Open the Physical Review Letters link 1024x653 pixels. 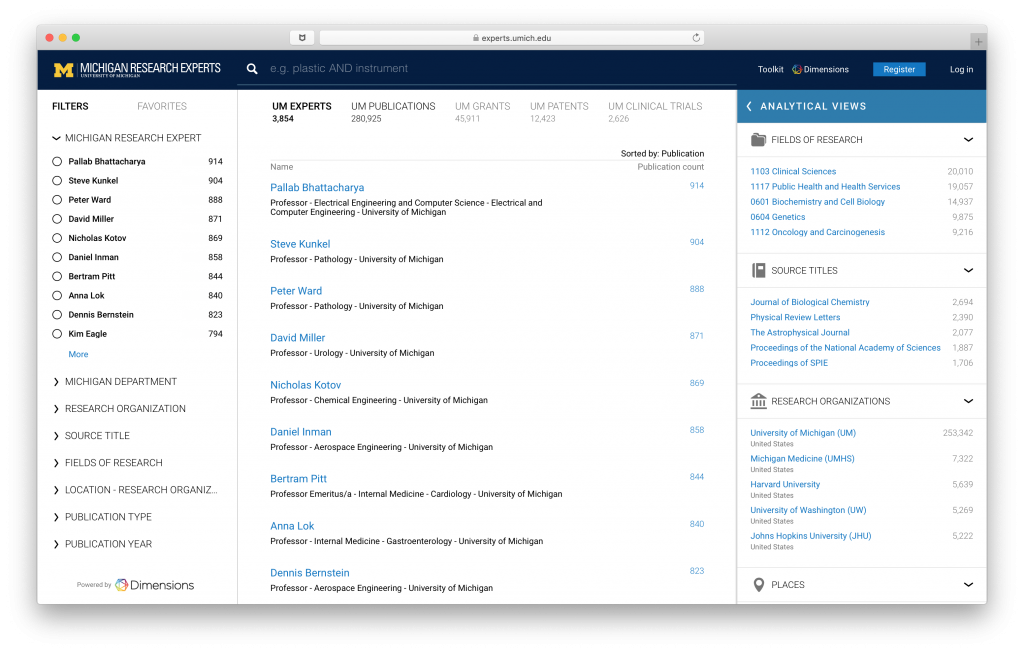coord(795,317)
